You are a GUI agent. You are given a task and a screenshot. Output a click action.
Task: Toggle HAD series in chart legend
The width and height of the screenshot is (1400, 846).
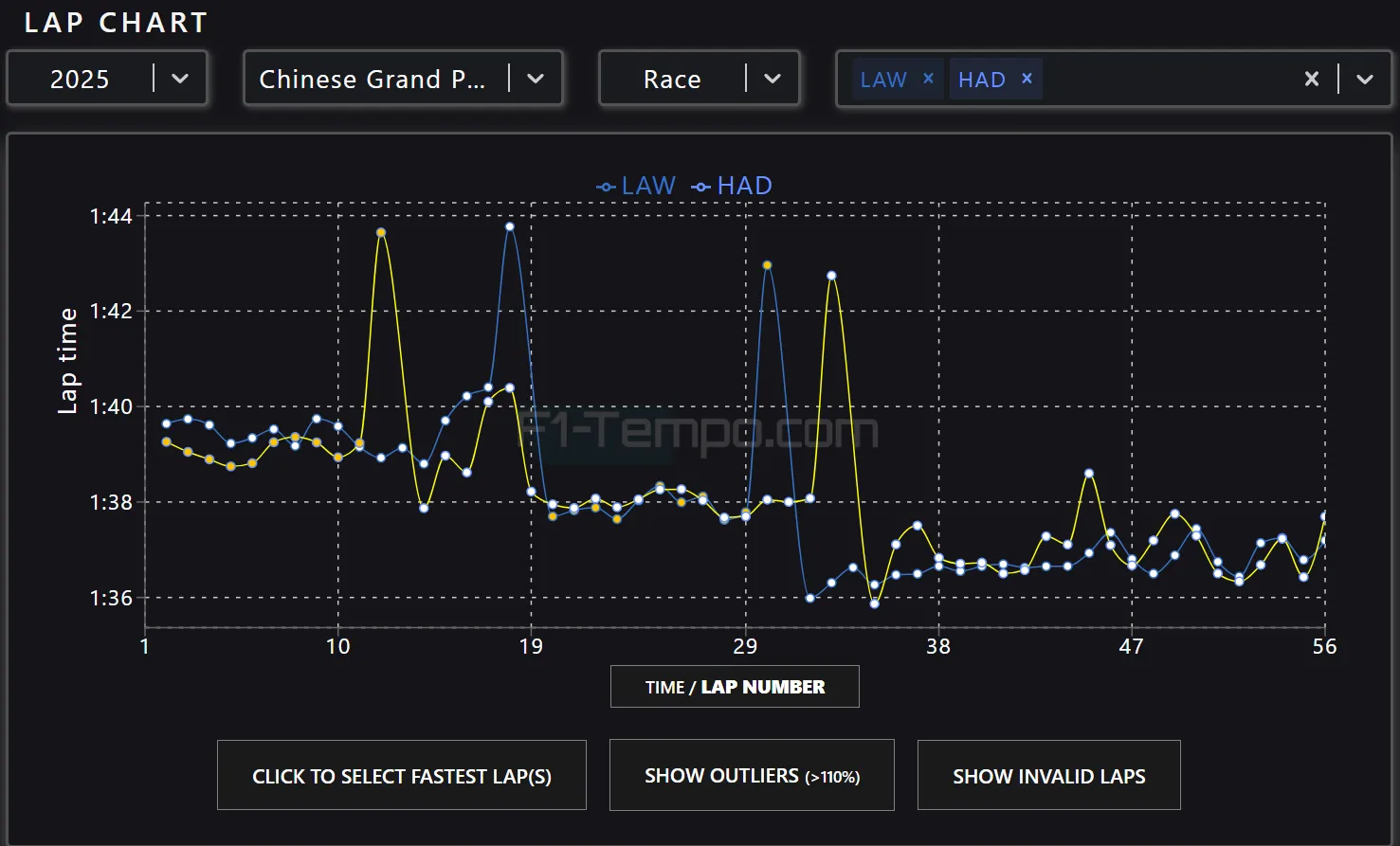click(x=733, y=186)
